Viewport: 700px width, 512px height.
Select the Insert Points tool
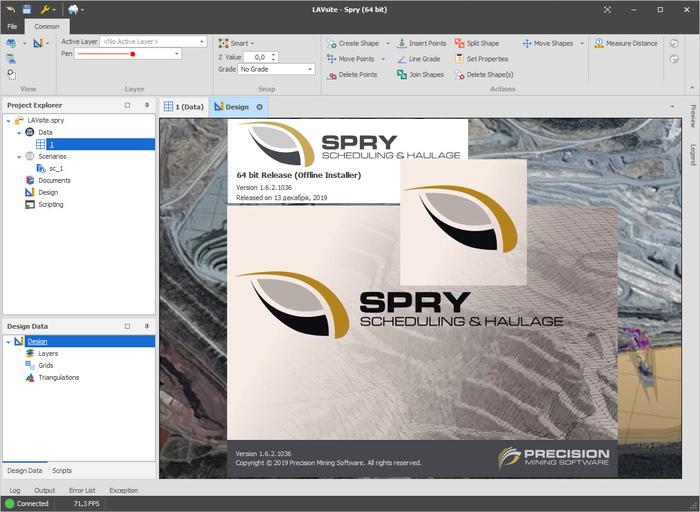[422, 43]
